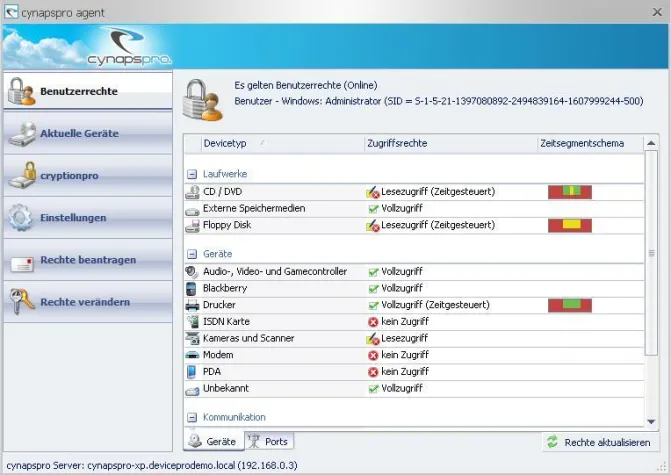
Task: Click the padlock user icon beside Benutzerrechte
Action: pos(21,91)
